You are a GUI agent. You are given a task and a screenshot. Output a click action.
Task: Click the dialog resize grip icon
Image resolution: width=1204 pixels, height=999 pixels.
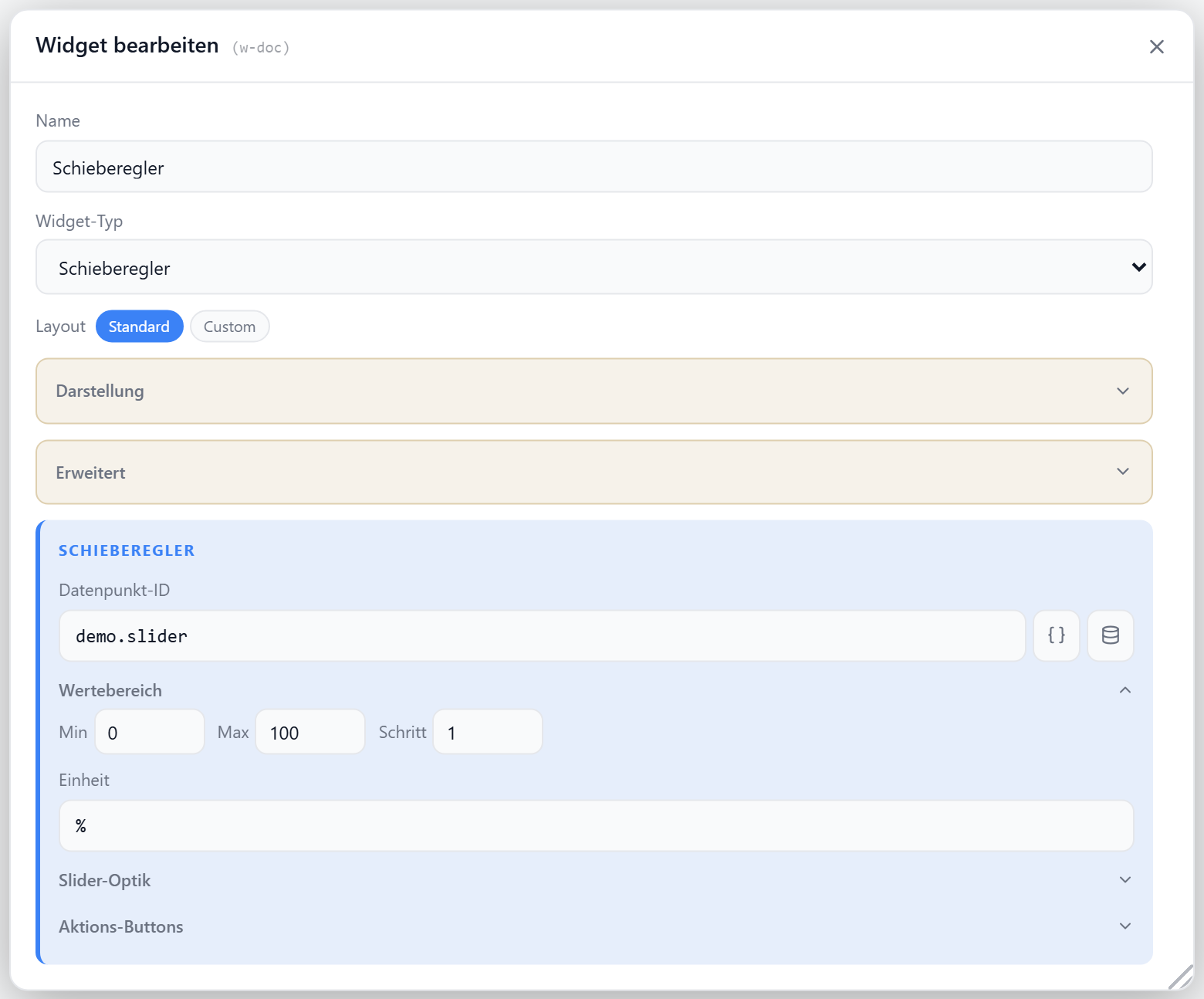[x=1180, y=977]
